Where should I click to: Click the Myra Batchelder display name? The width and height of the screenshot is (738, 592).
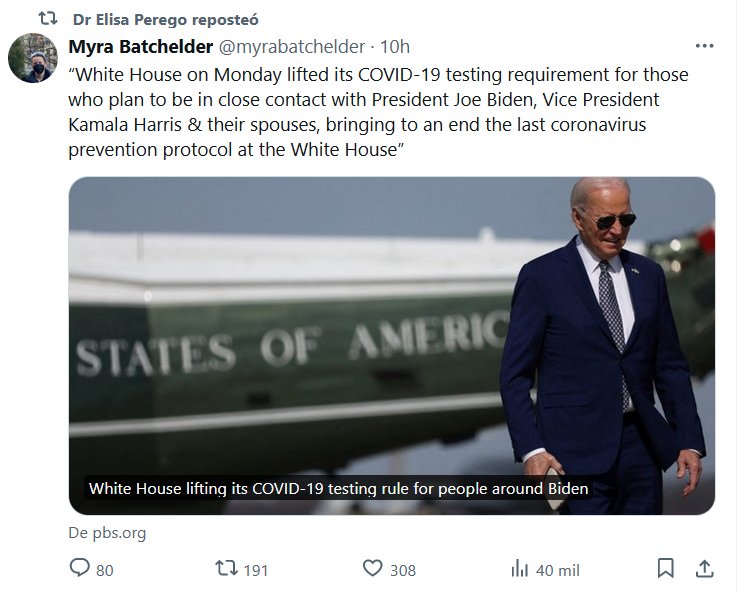tap(140, 47)
